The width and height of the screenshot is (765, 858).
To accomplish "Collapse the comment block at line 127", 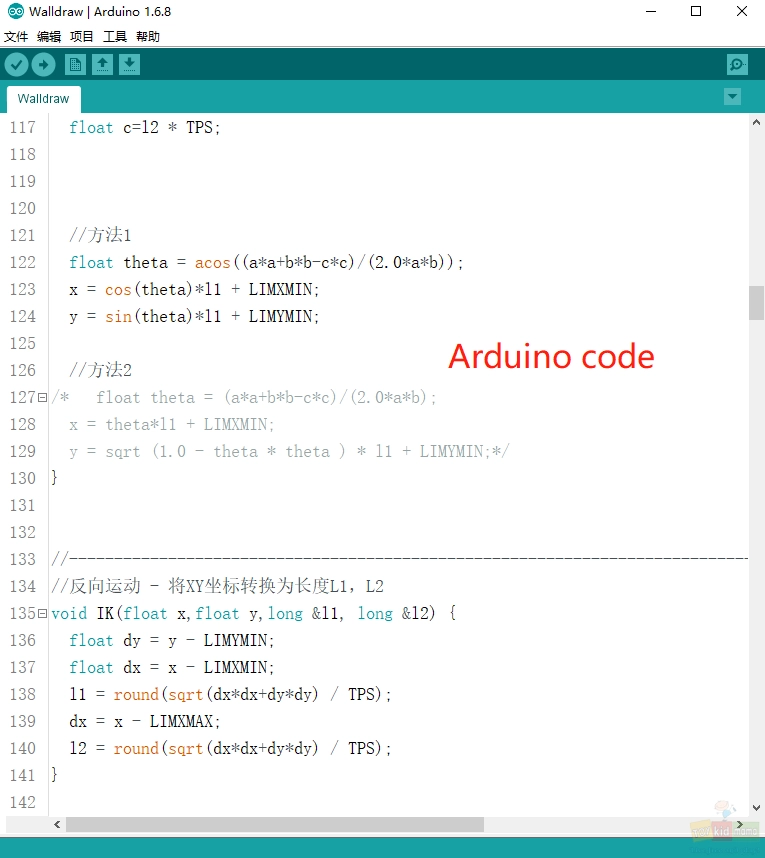I will coord(43,397).
